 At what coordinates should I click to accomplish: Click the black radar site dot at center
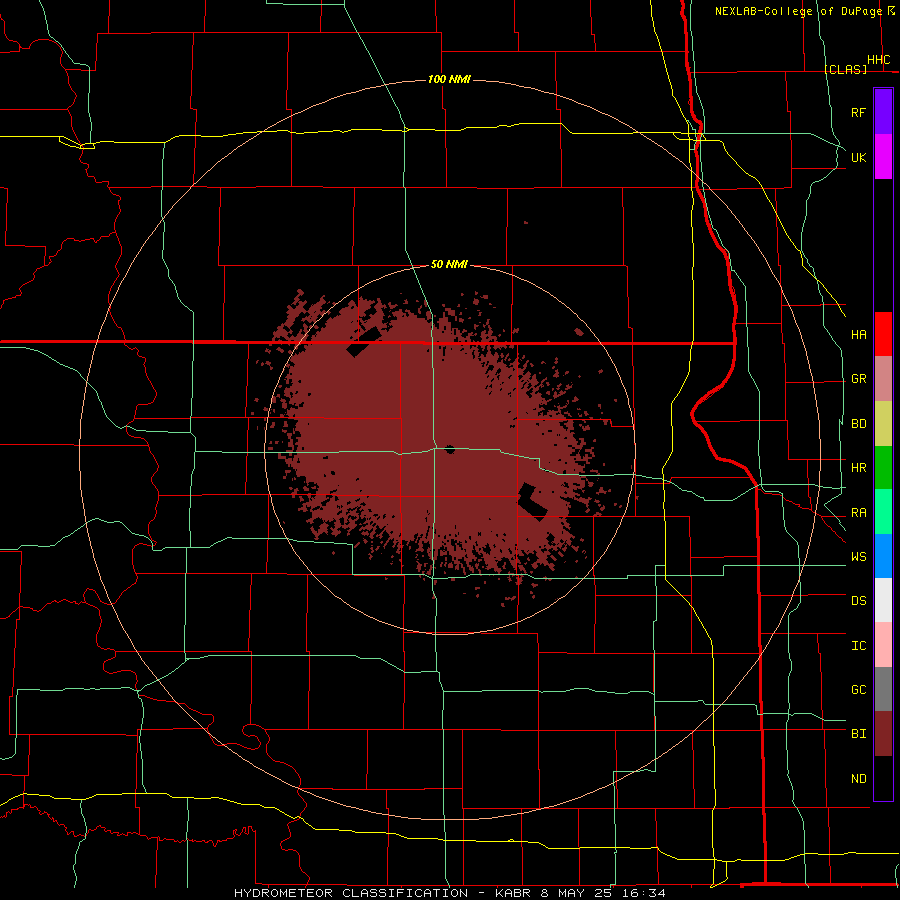450,449
